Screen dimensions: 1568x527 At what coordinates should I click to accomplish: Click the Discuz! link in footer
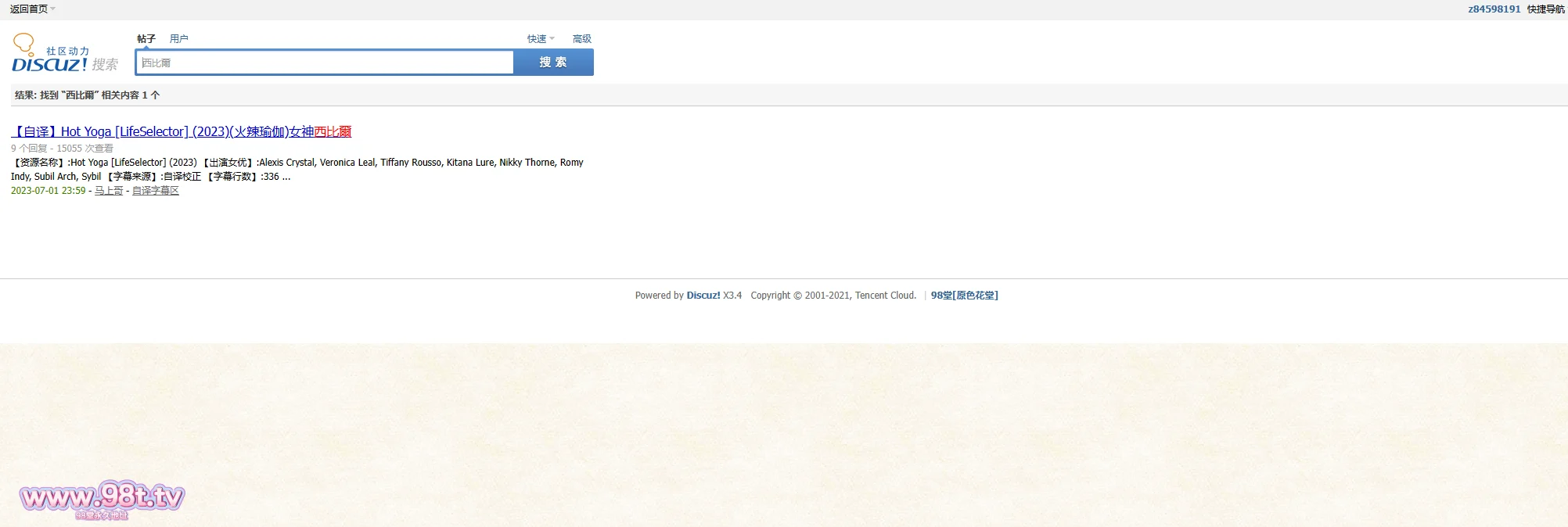[703, 296]
